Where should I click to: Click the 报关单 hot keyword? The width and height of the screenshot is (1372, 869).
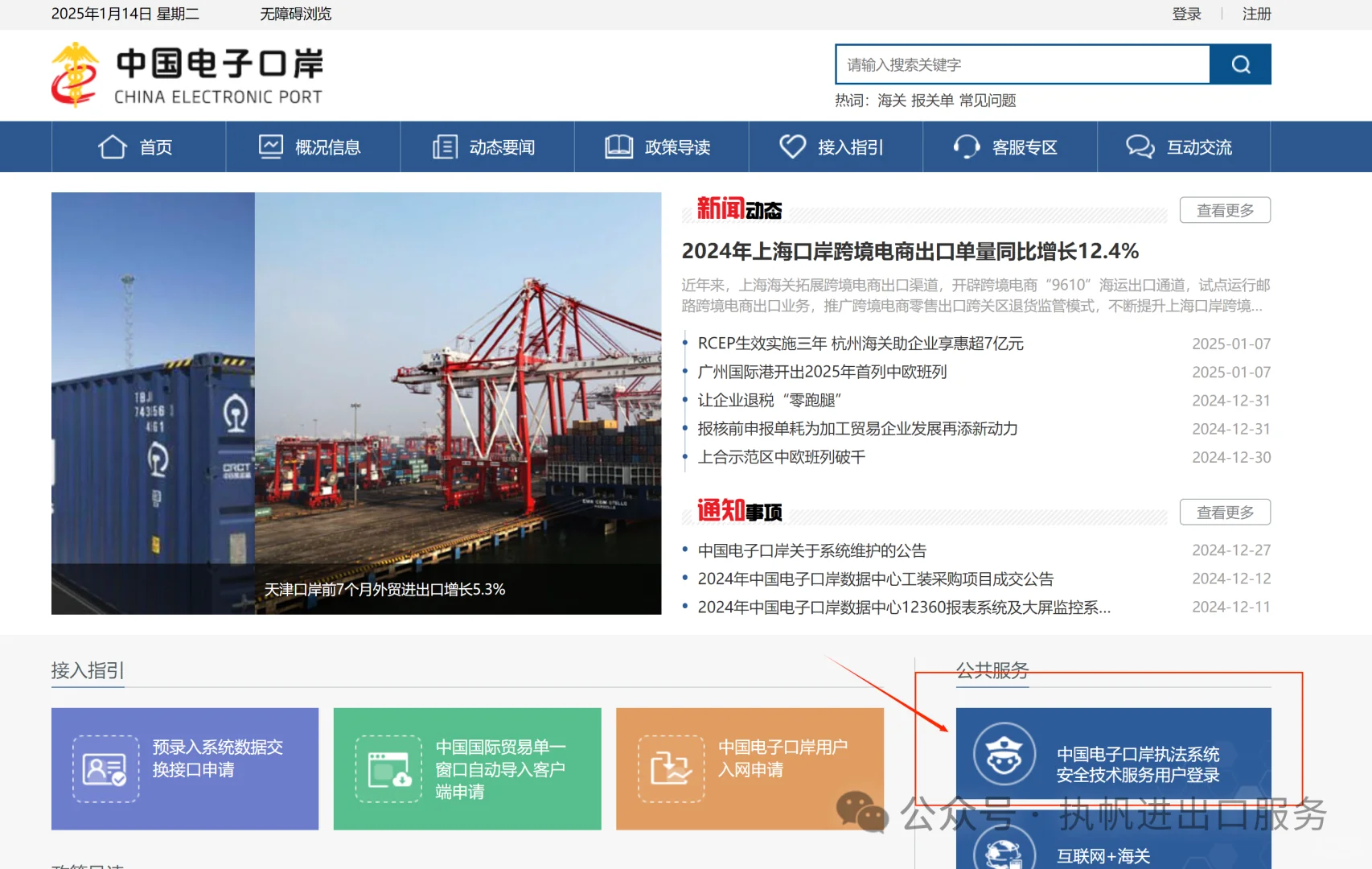tap(931, 100)
